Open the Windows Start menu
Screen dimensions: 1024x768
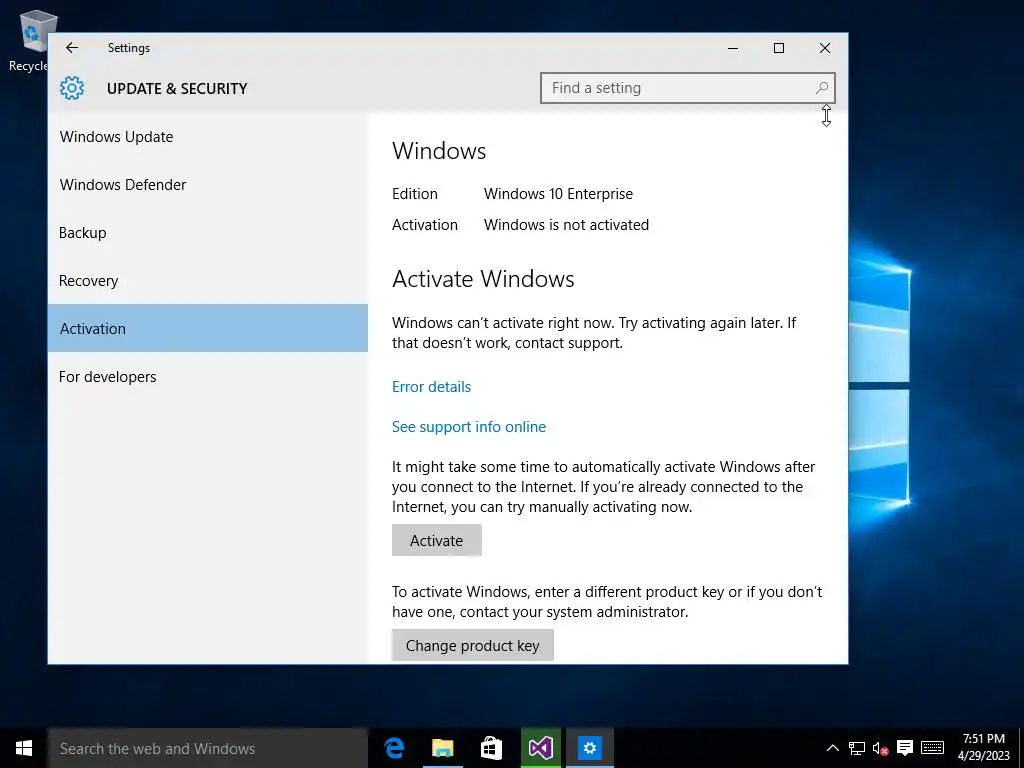pos(24,748)
